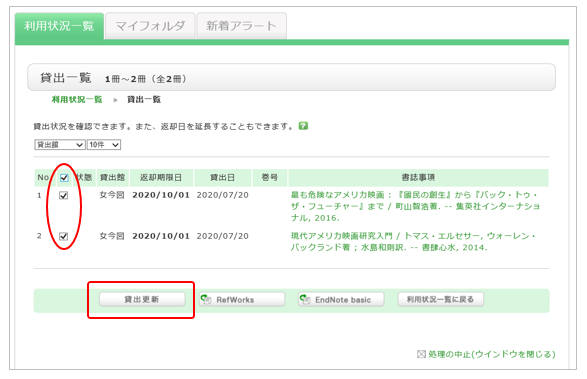Open the 10件 items-per-page dropdown
This screenshot has height=379, width=587.
104,145
